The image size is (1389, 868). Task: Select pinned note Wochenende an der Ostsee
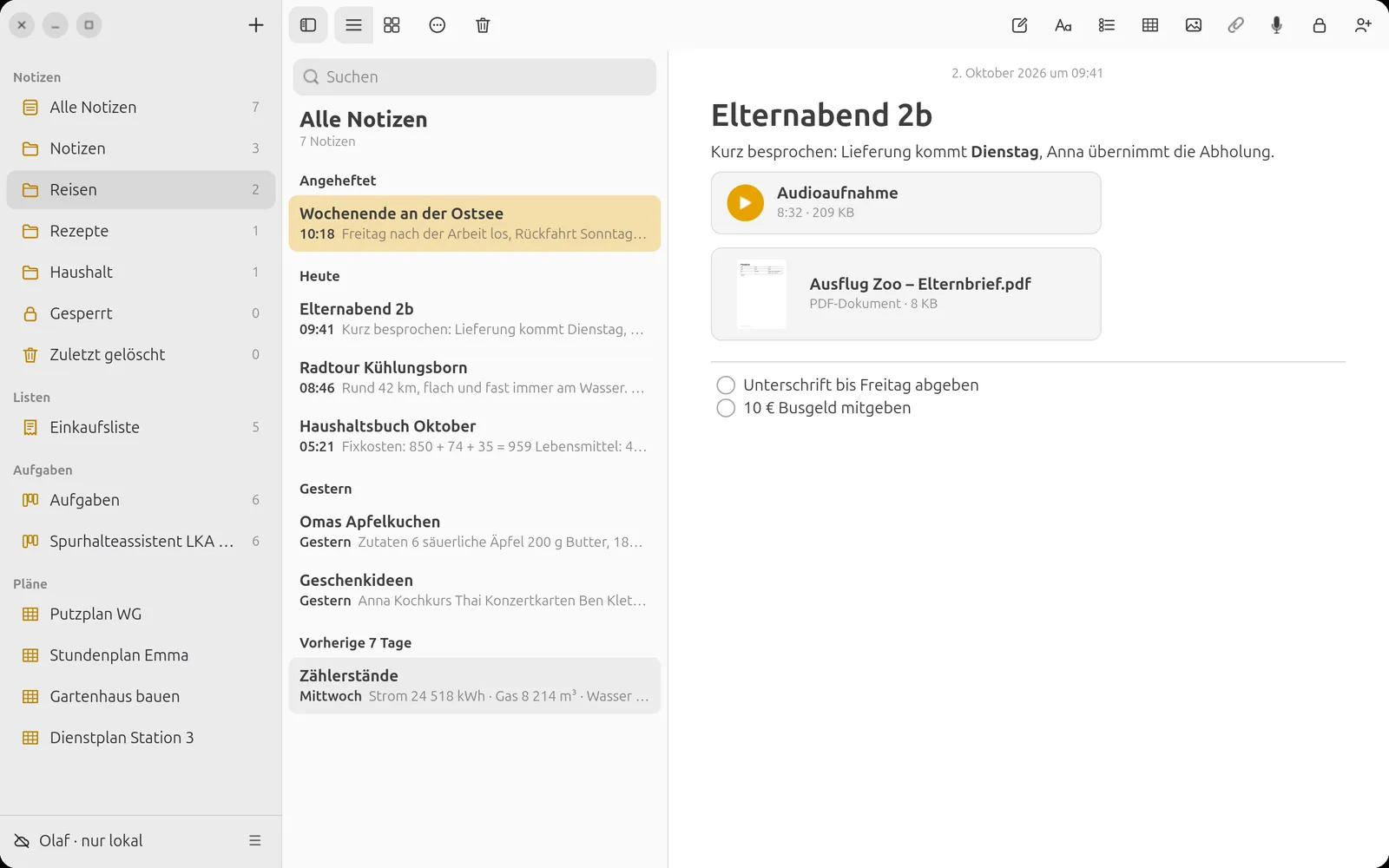[x=474, y=223]
